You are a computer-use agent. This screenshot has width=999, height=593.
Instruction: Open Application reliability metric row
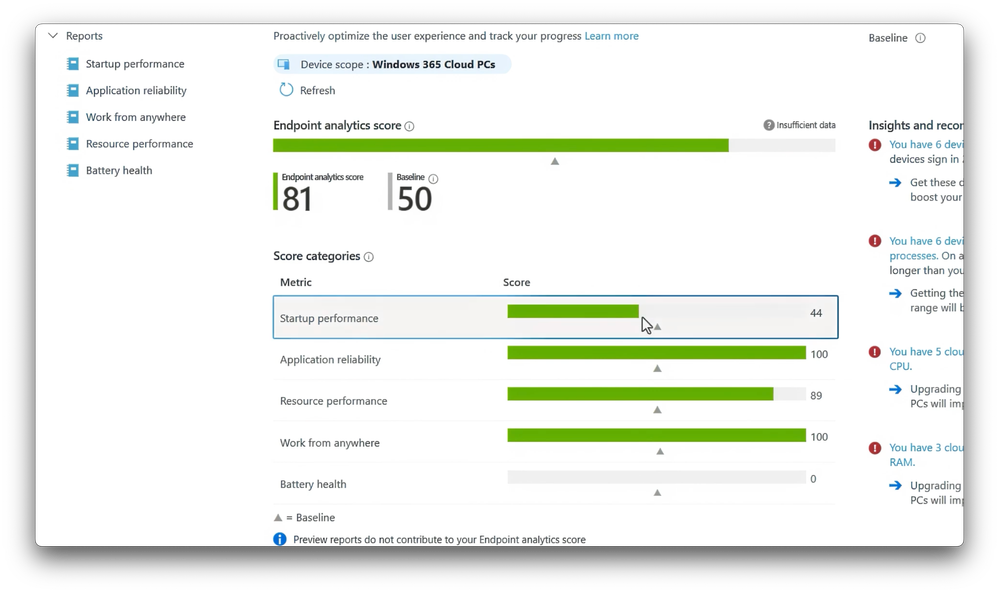click(x=556, y=359)
